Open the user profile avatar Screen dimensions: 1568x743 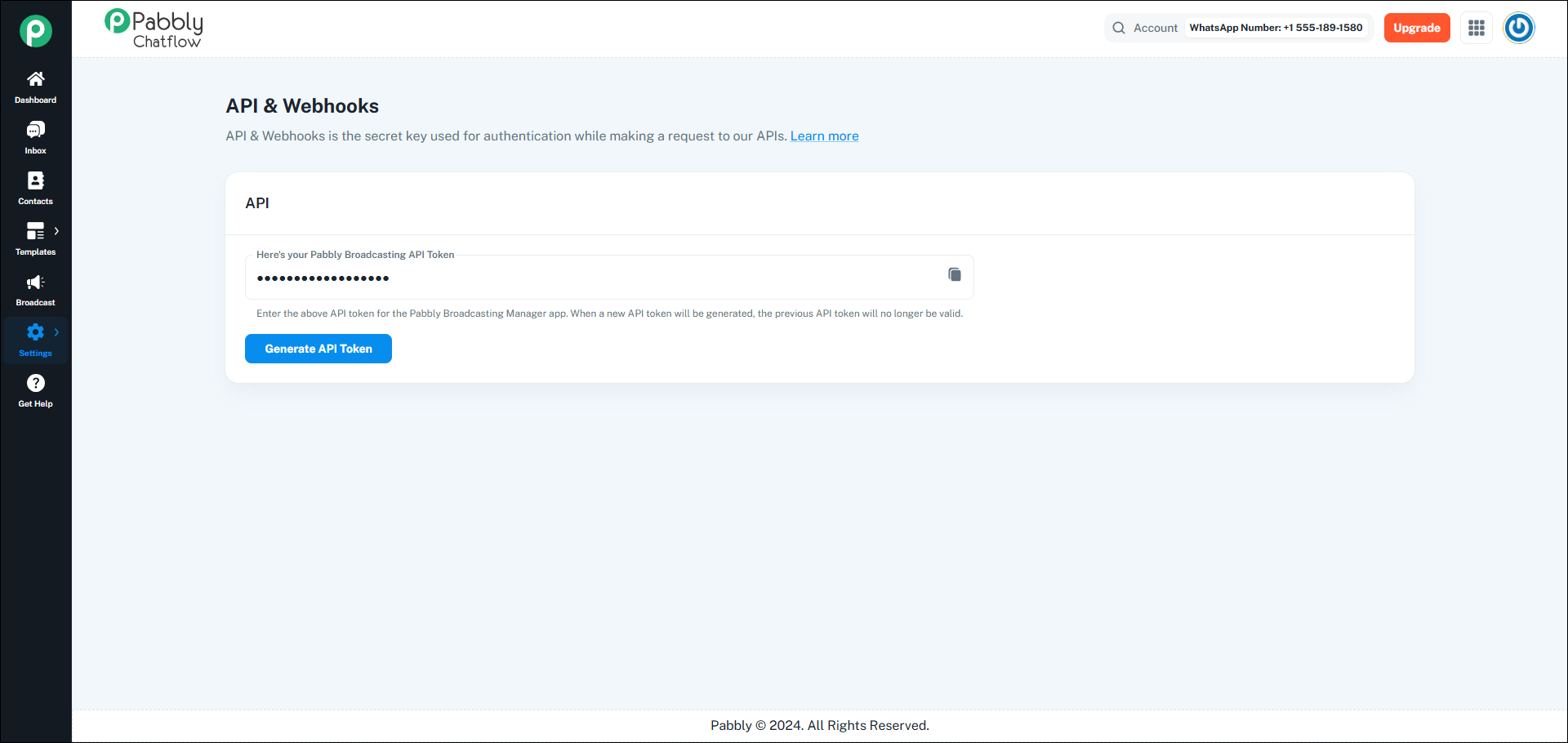[1519, 28]
